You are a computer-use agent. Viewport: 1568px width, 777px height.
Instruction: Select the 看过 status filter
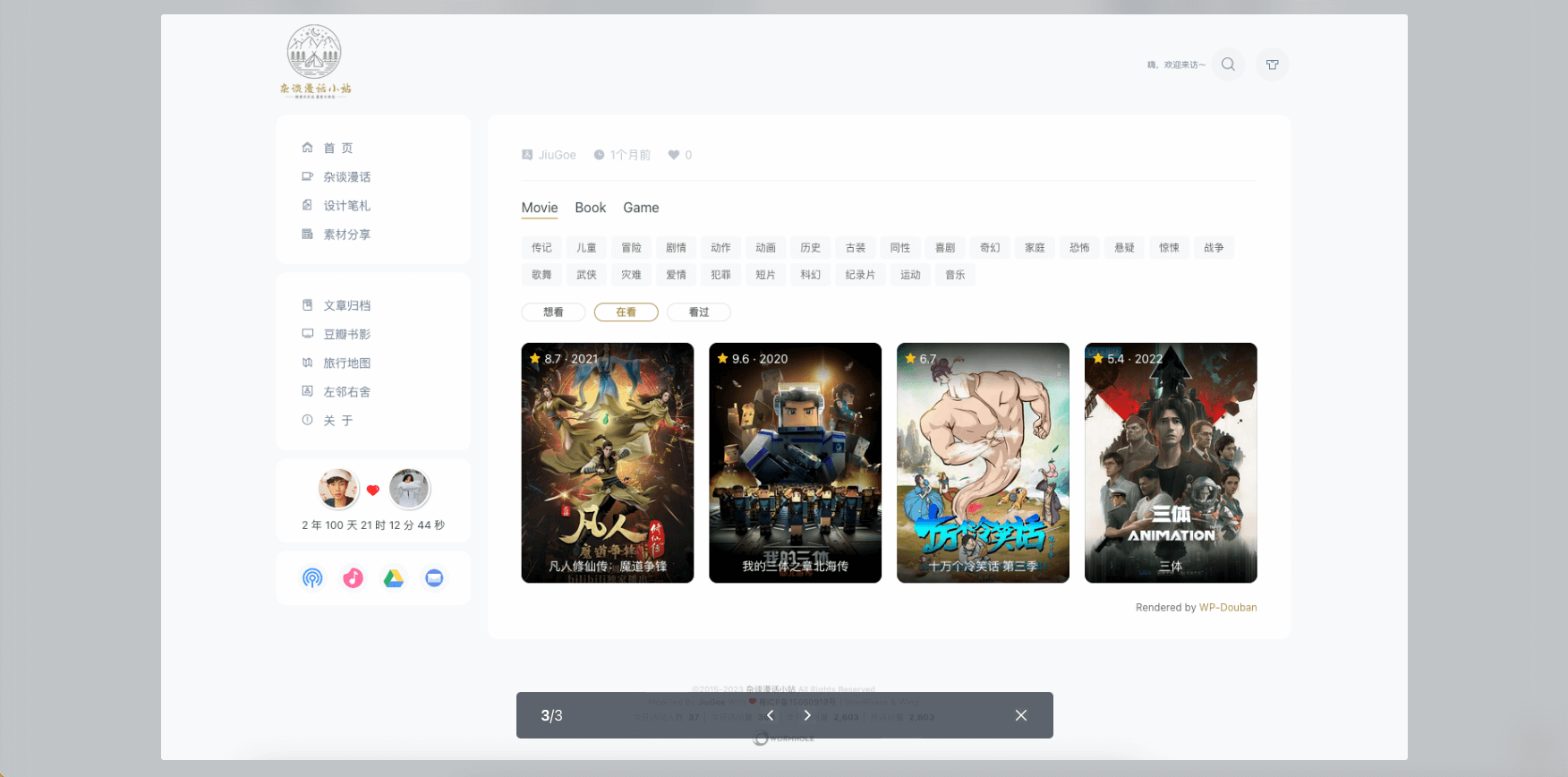[x=698, y=312]
